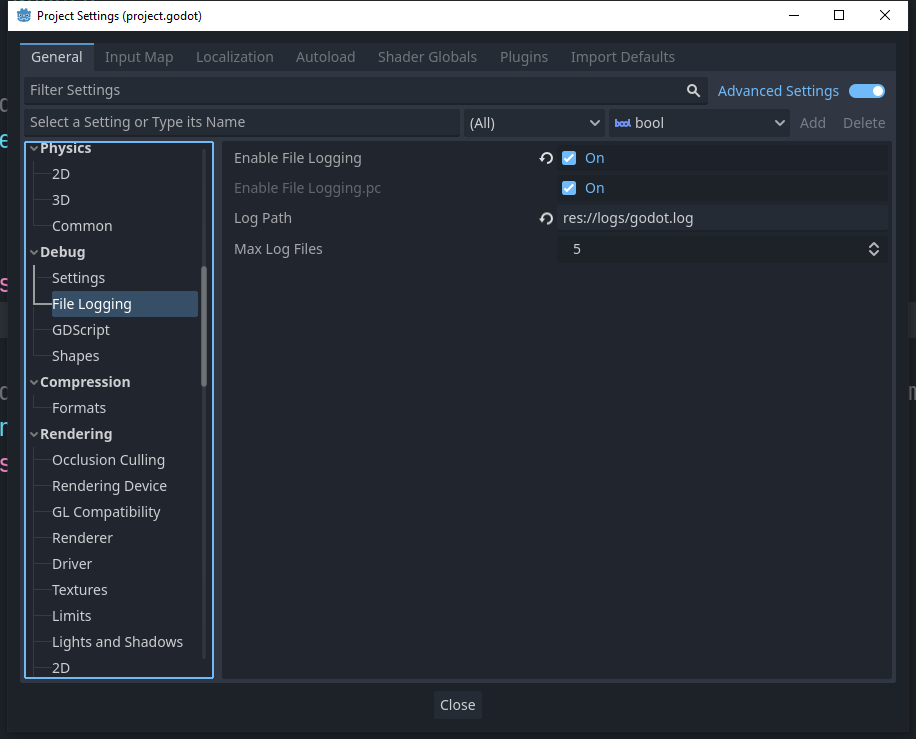This screenshot has height=739, width=916.
Task: Revert Log Path to its default value
Action: [x=545, y=218]
